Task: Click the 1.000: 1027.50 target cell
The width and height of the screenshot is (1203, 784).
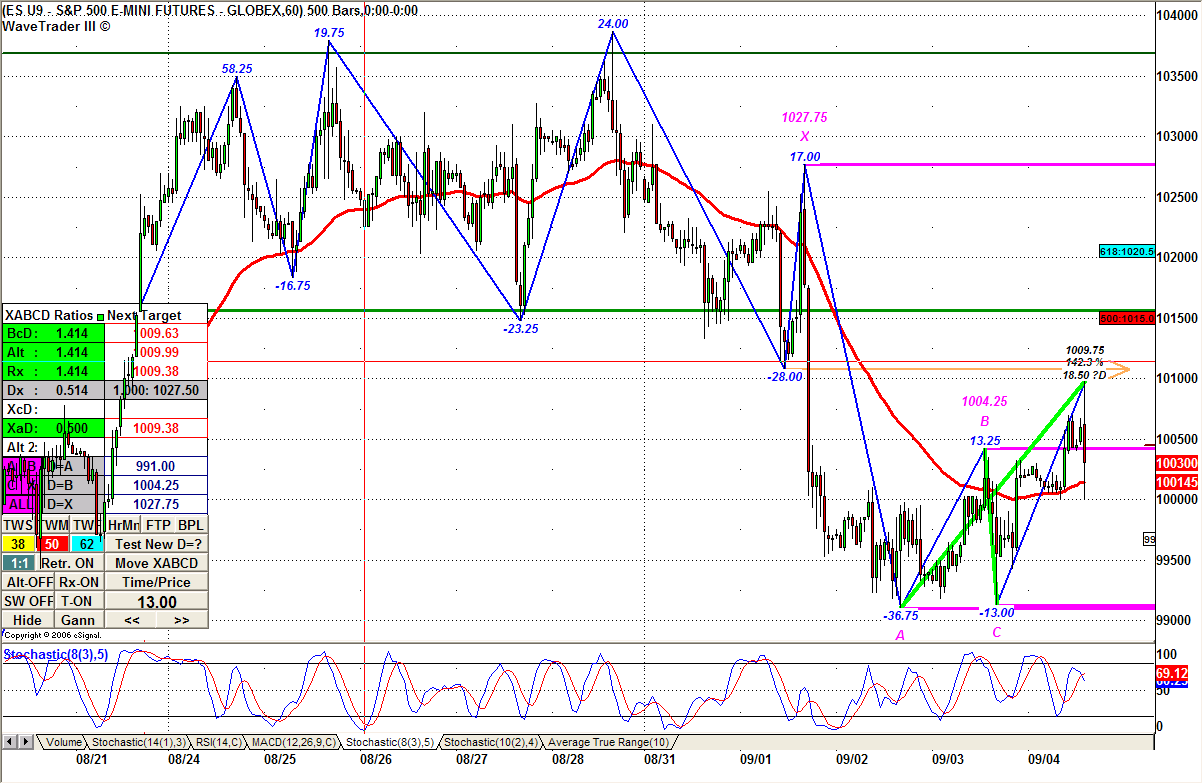Action: pyautogui.click(x=157, y=390)
